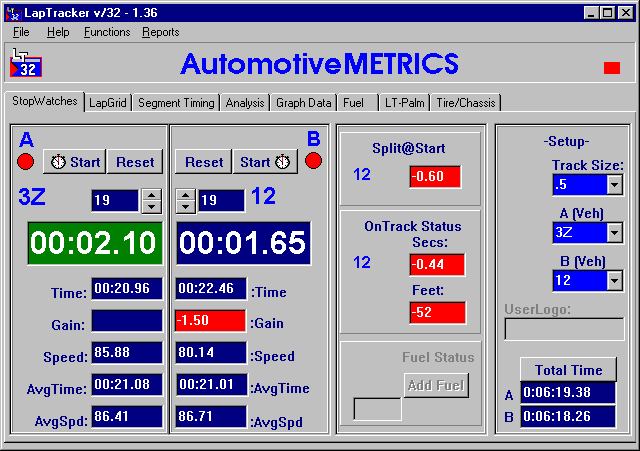This screenshot has height=451, width=640.
Task: Click B AvgTime value 00:21.01
Action: click(211, 385)
